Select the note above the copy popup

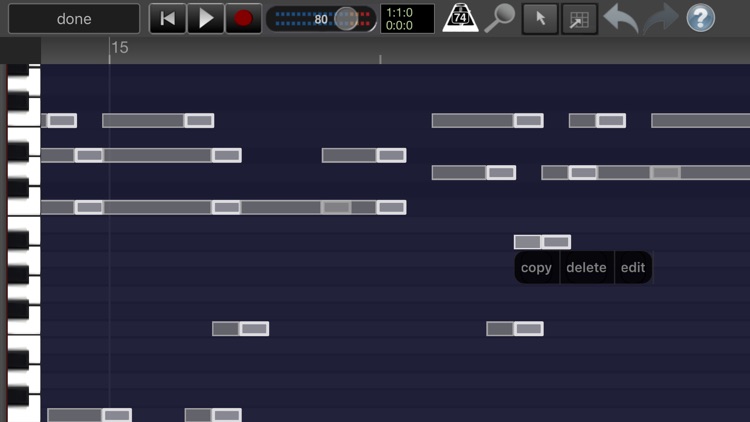click(x=542, y=242)
